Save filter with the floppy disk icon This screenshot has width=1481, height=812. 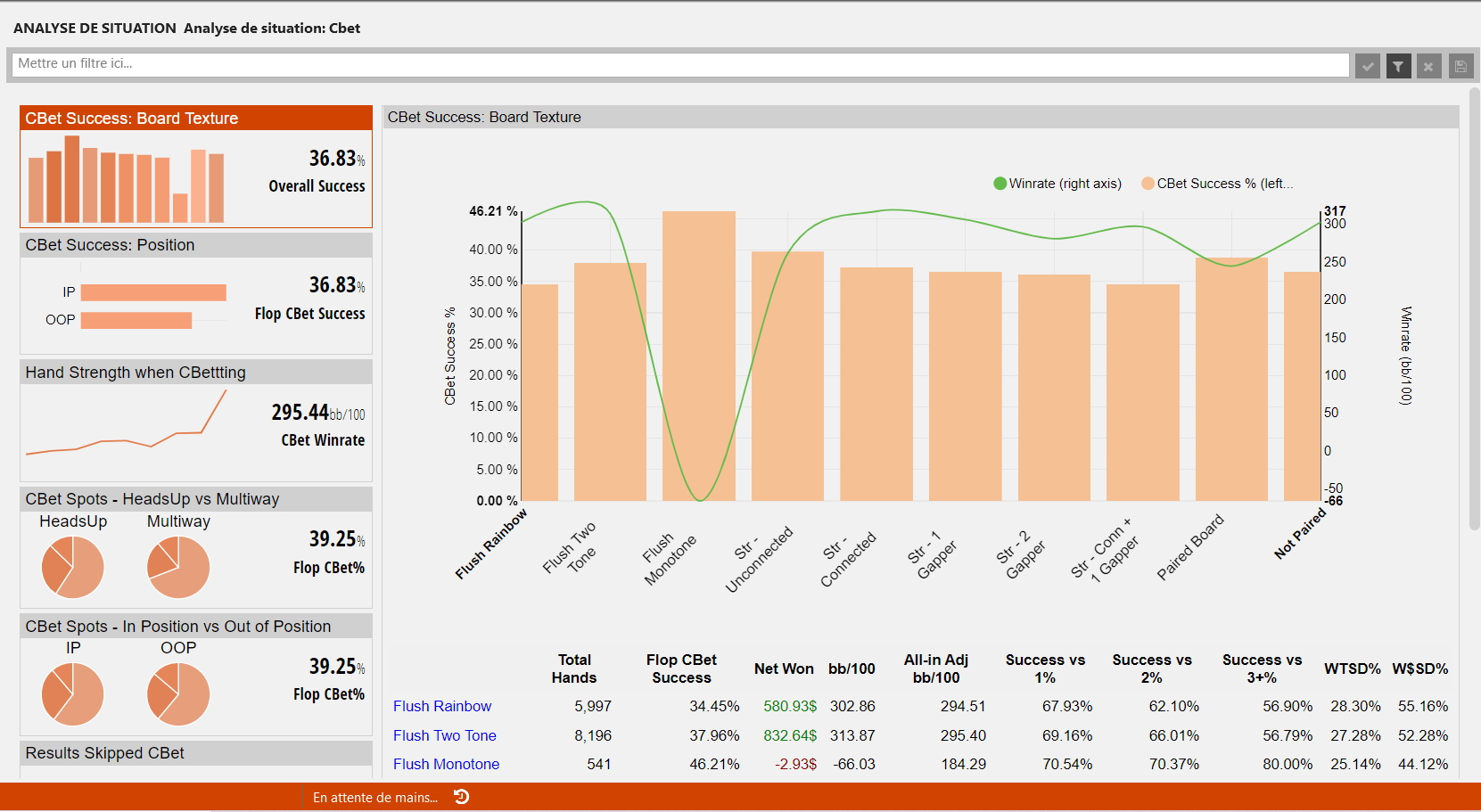[1460, 66]
